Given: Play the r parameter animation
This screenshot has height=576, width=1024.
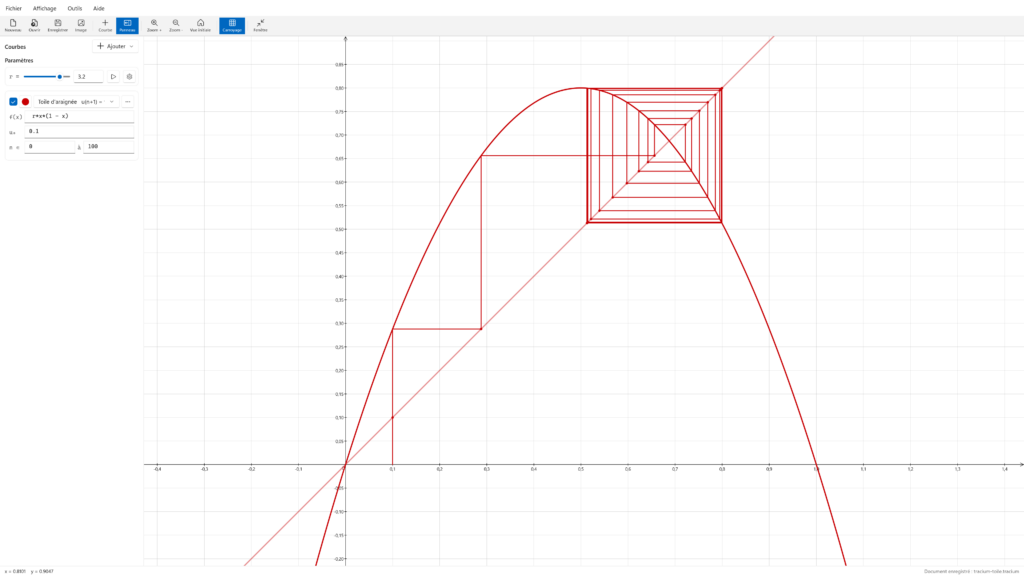Looking at the screenshot, I should 113,77.
